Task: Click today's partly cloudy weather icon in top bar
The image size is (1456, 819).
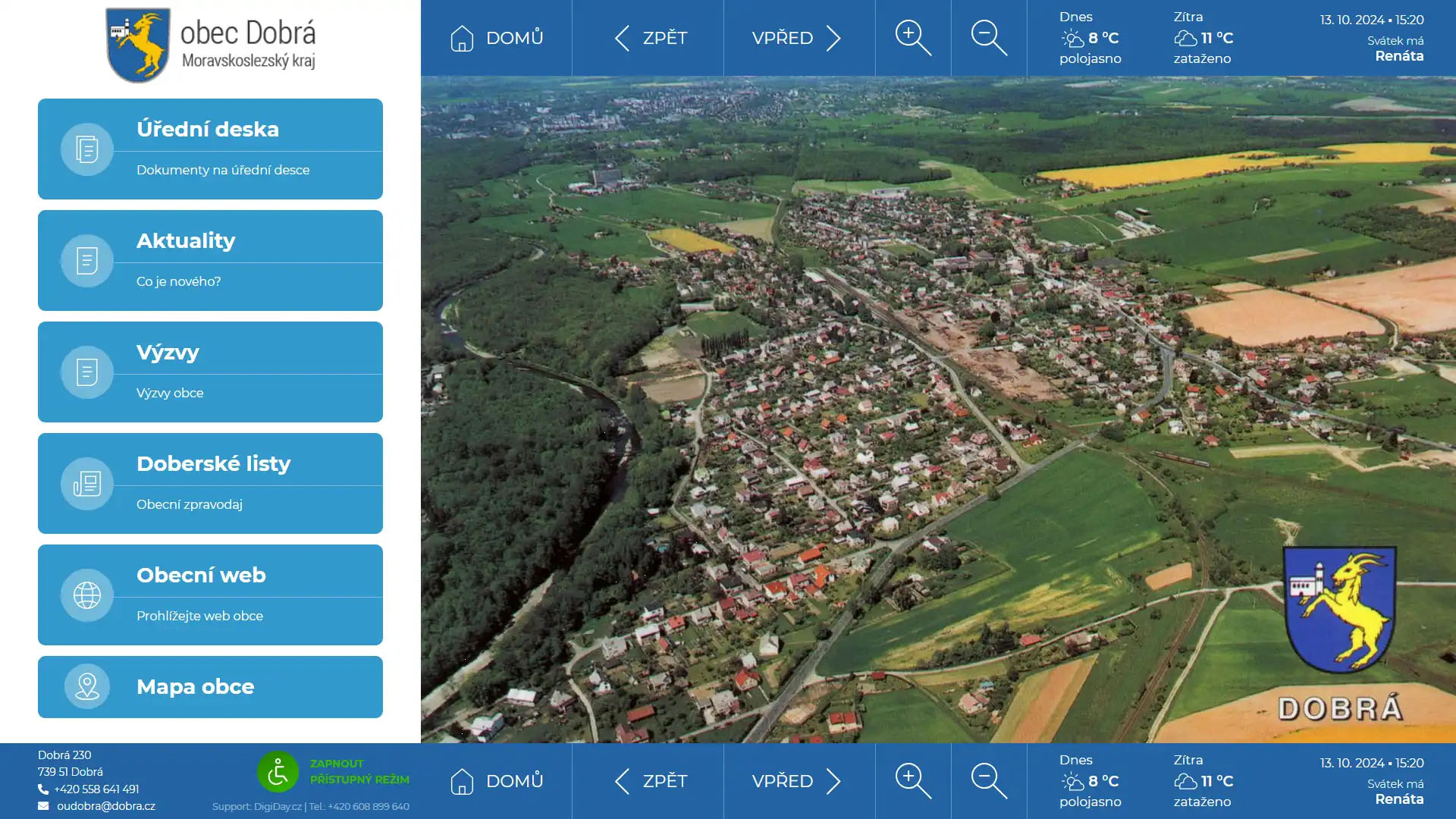Action: [x=1072, y=39]
